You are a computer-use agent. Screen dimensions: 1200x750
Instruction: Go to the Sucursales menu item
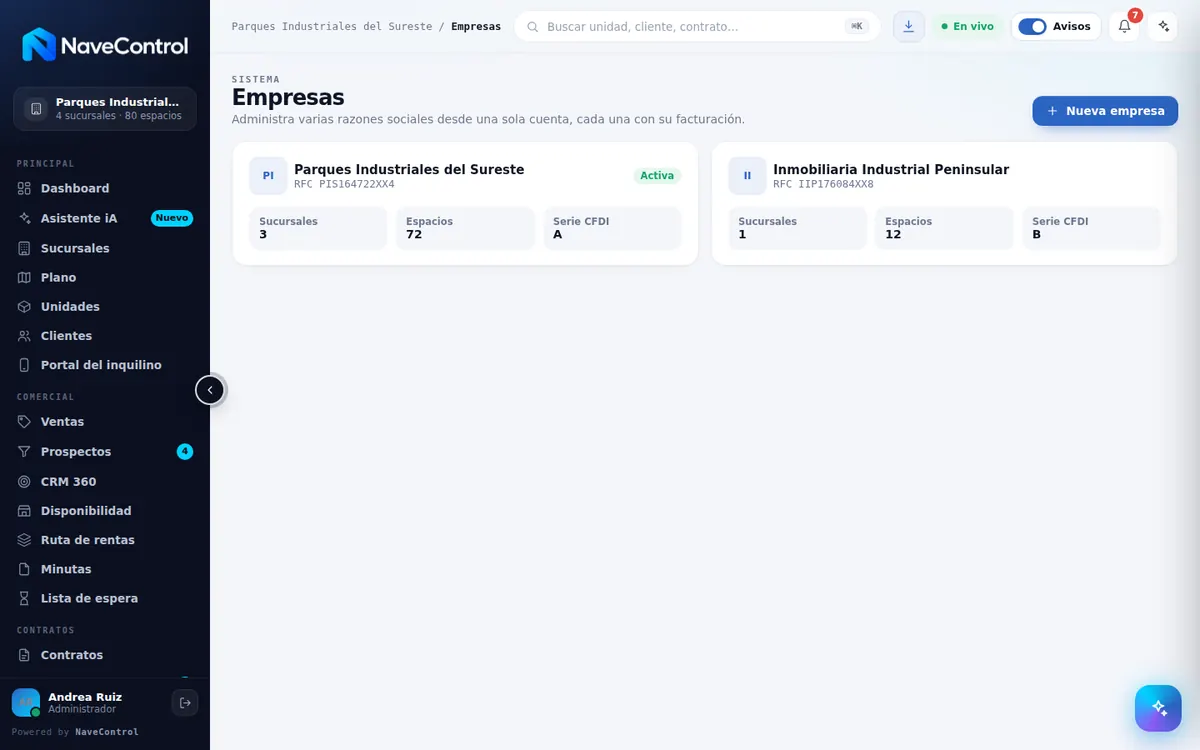pyautogui.click(x=105, y=248)
